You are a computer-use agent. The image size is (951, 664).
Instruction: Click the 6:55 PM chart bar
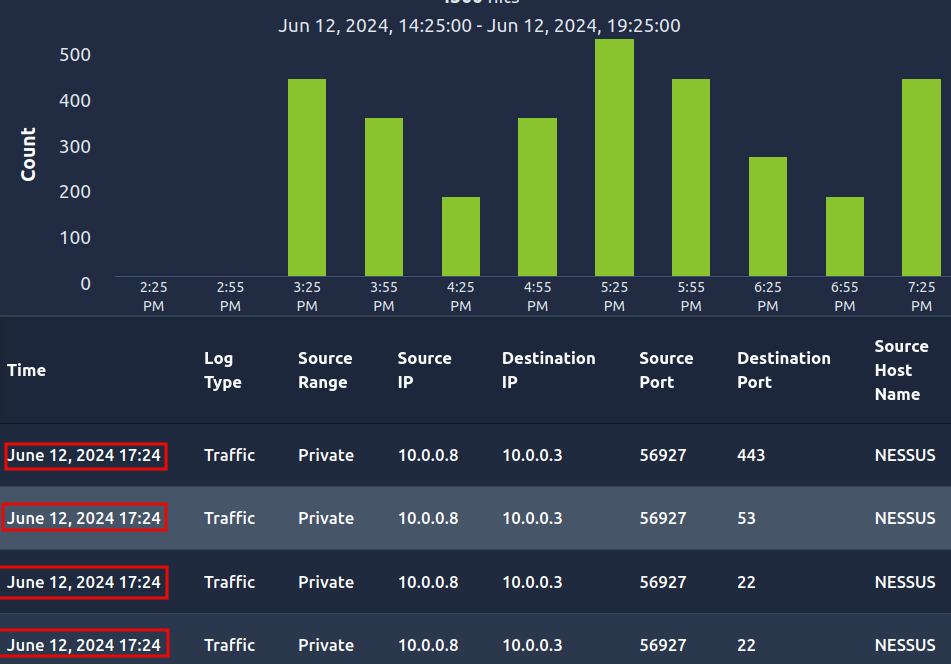coord(845,236)
